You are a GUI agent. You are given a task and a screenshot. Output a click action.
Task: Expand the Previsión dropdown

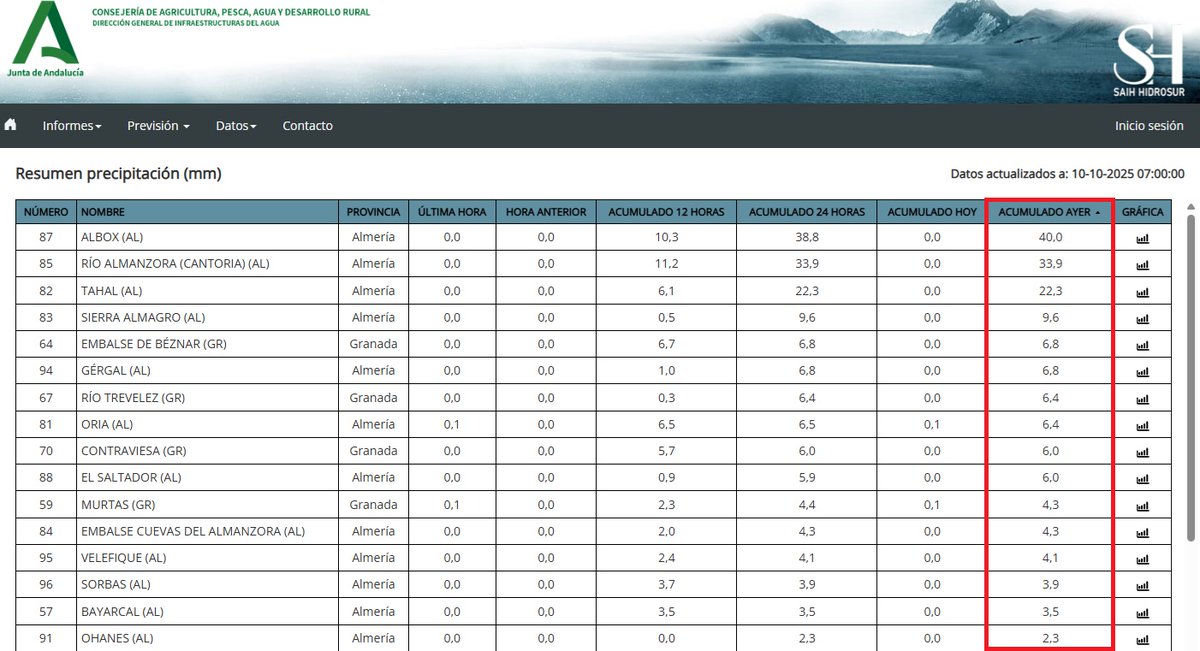pos(157,125)
